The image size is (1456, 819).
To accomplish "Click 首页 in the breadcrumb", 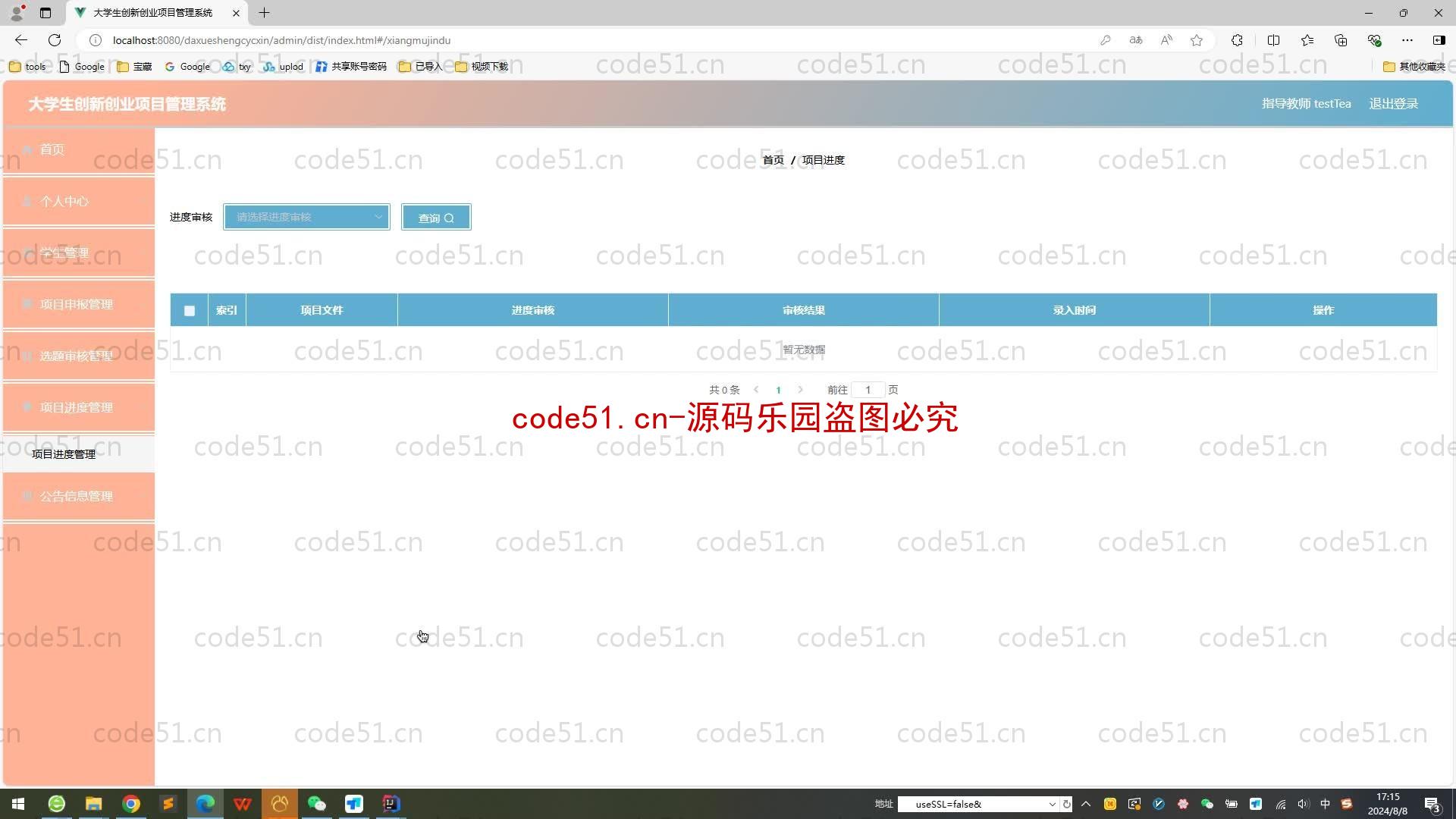I will tap(773, 160).
